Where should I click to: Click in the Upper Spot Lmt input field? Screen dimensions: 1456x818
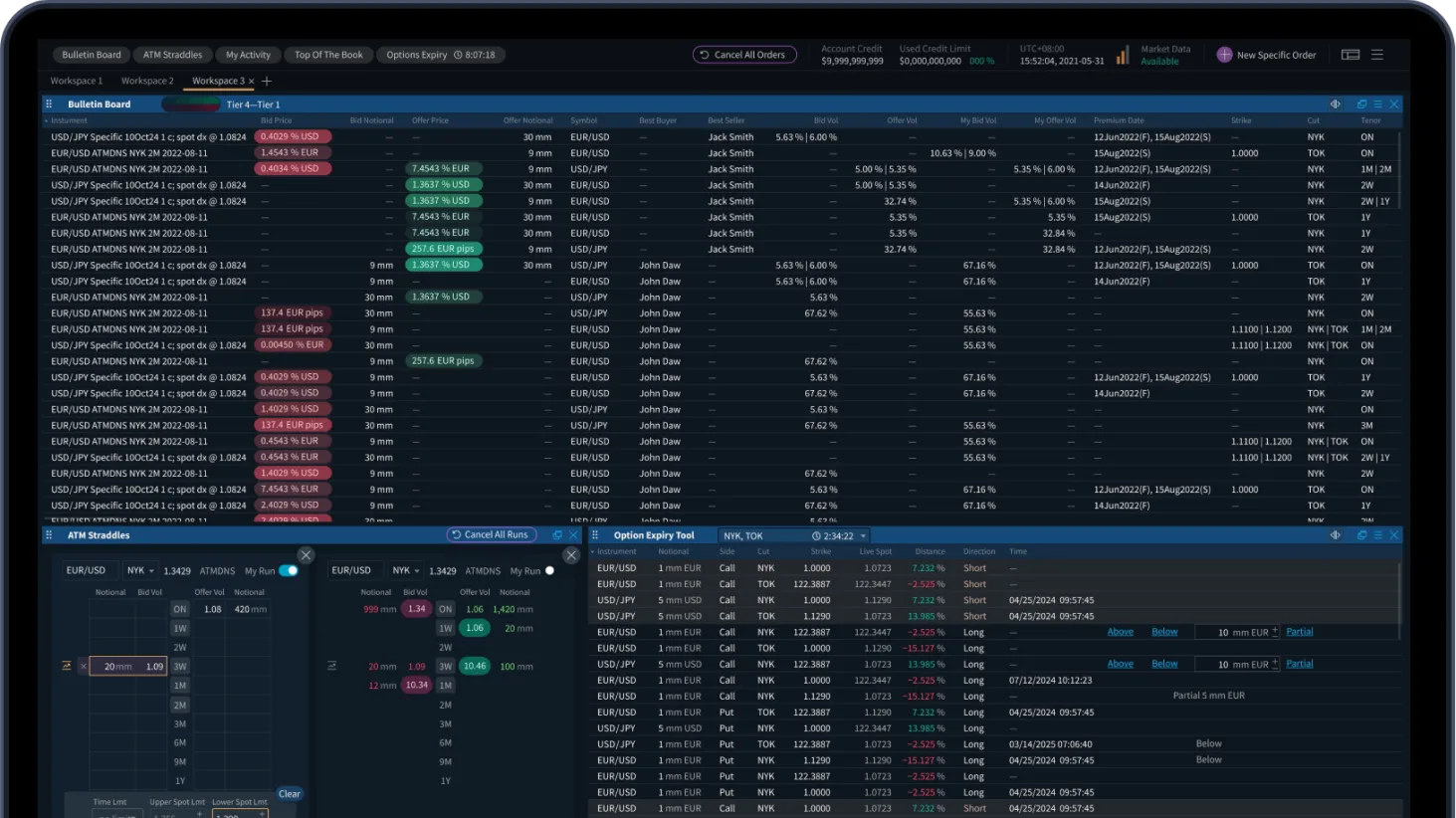177,813
